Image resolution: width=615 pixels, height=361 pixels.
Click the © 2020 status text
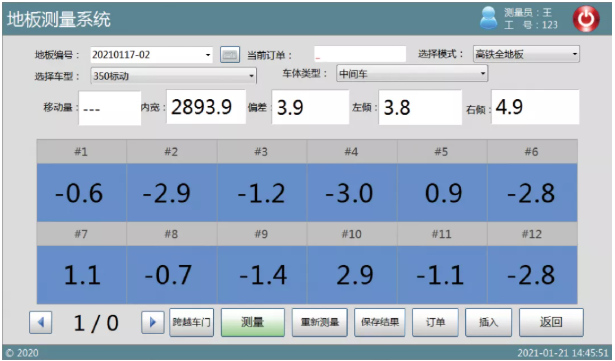coord(22,353)
